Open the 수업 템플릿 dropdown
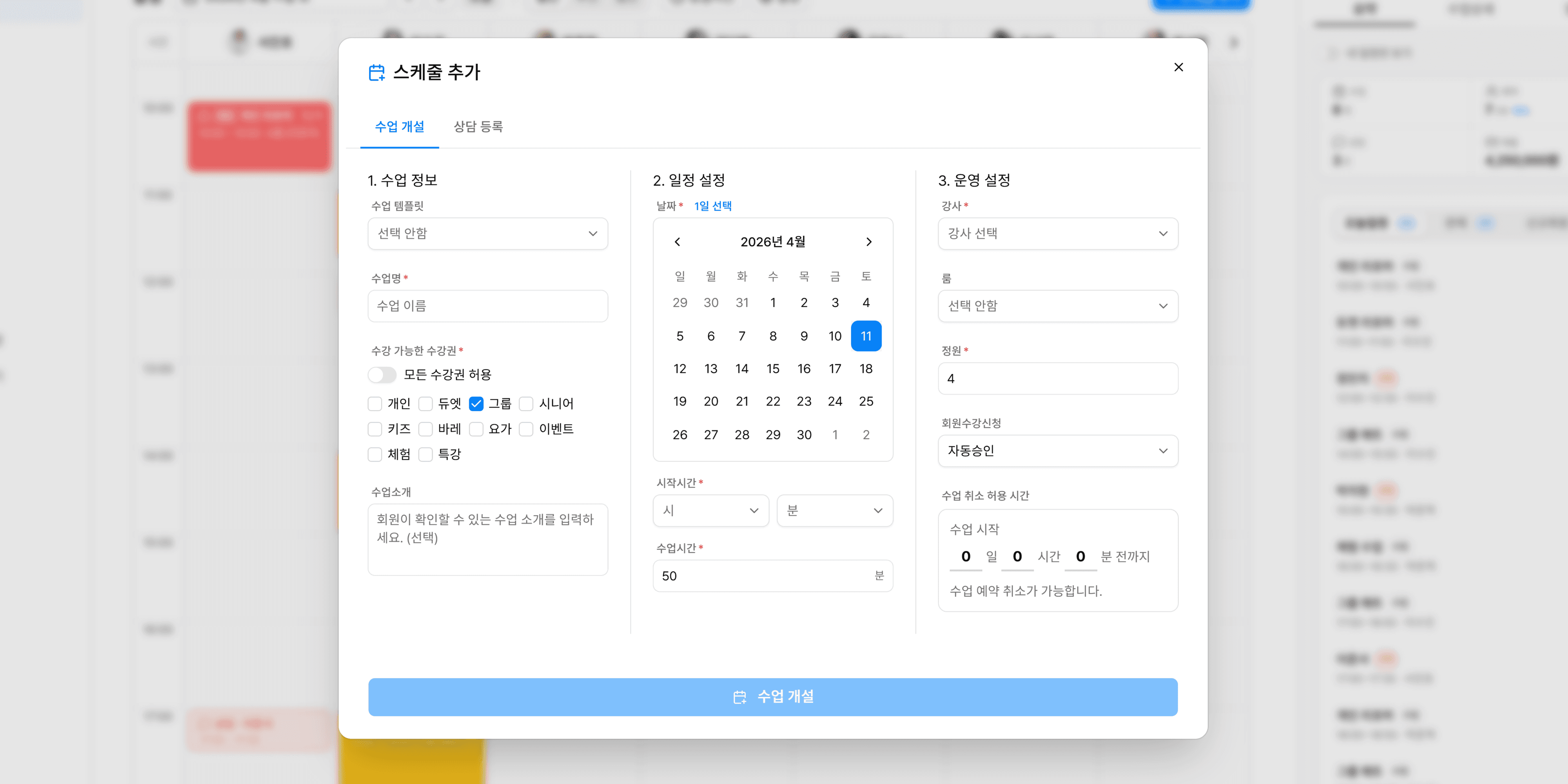The width and height of the screenshot is (1568, 784). (x=487, y=234)
